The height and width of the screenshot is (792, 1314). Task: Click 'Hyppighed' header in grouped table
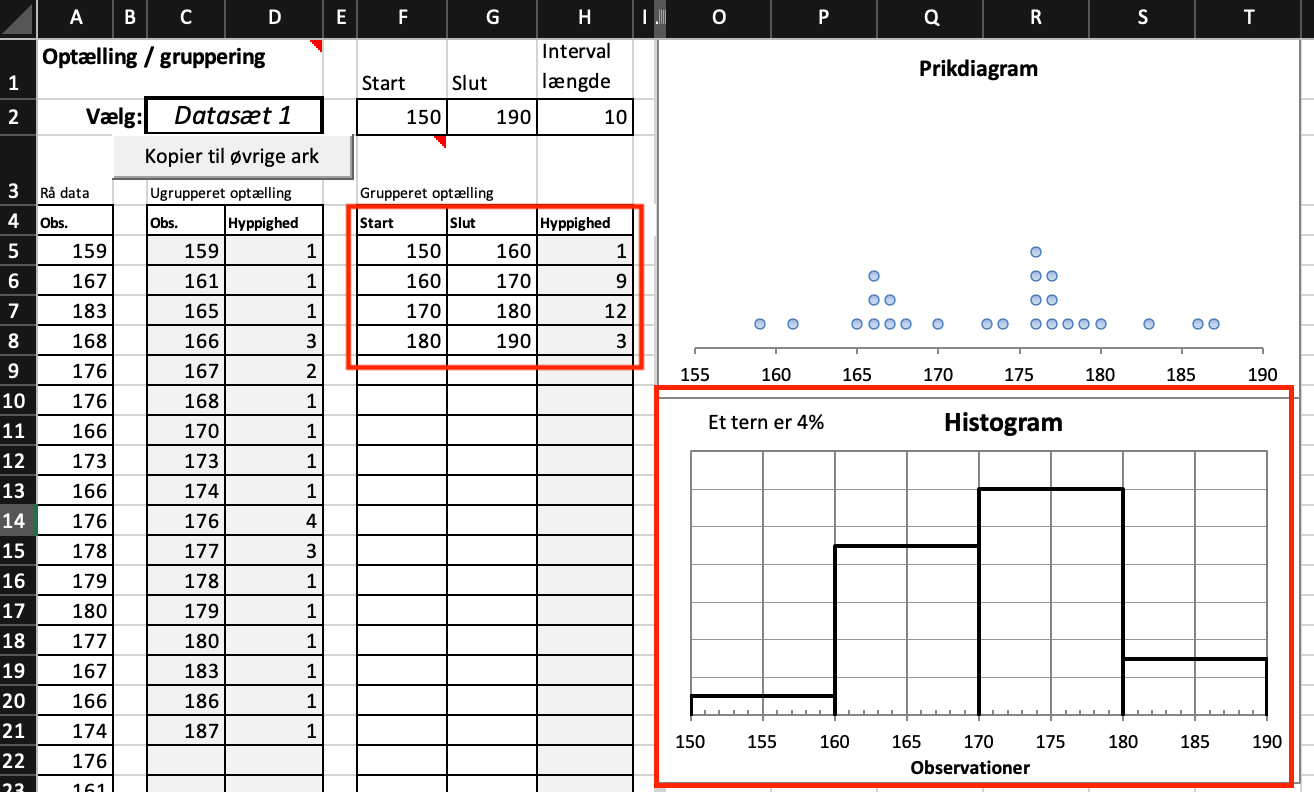click(x=585, y=223)
